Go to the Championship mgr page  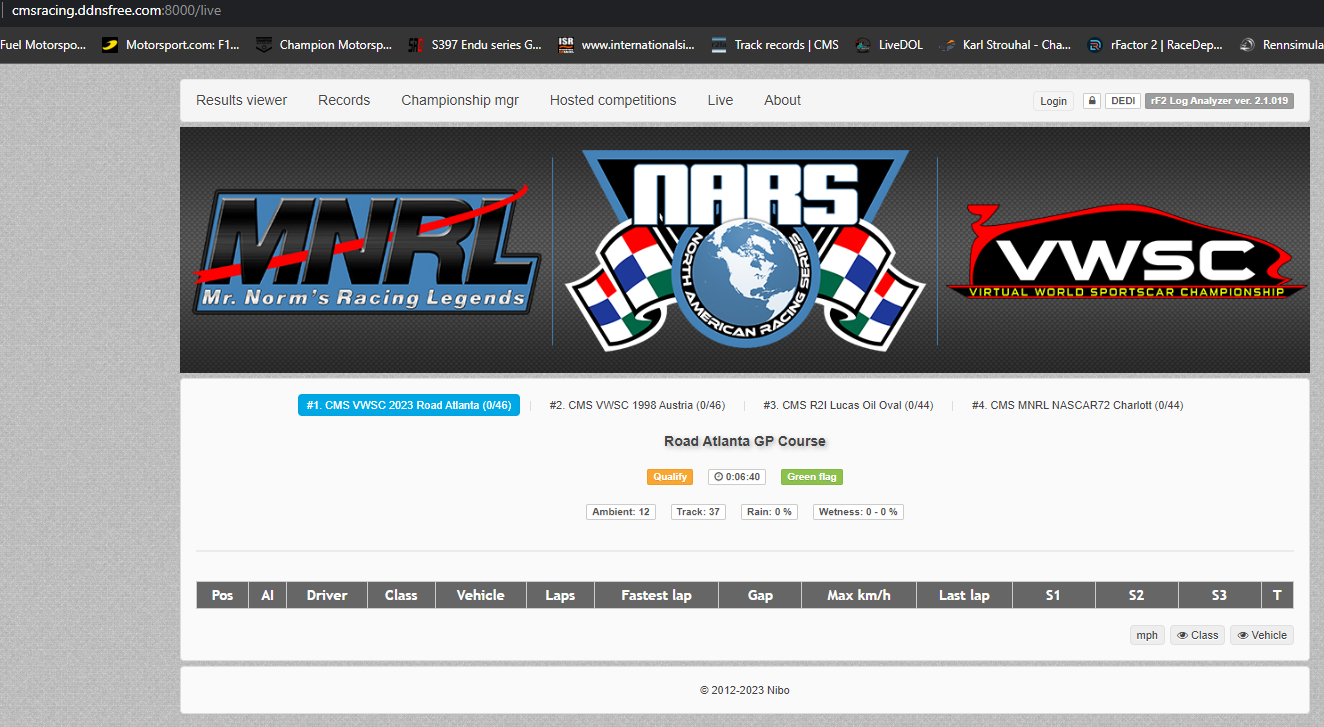(460, 100)
